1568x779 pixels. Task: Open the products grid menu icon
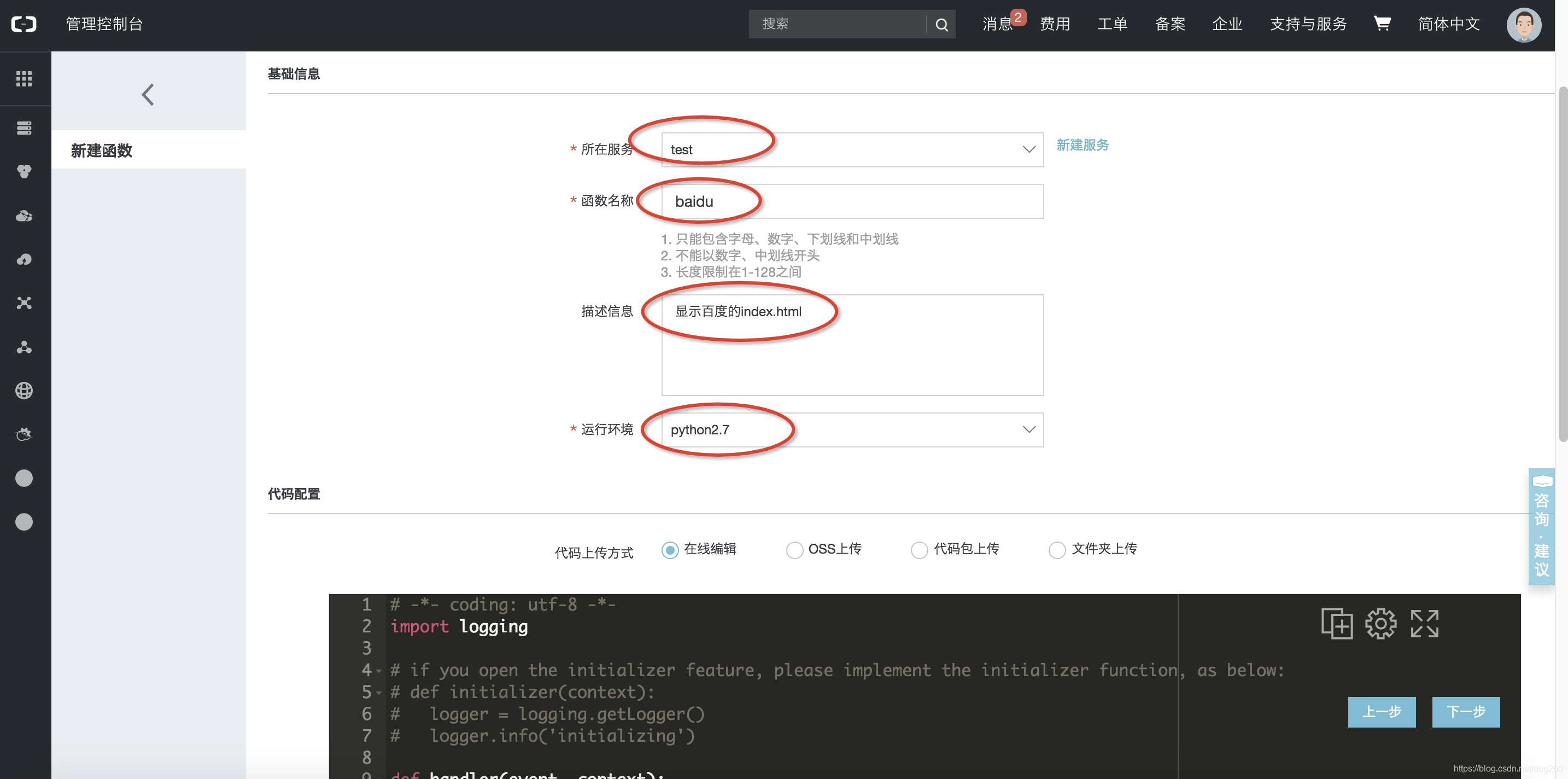24,79
